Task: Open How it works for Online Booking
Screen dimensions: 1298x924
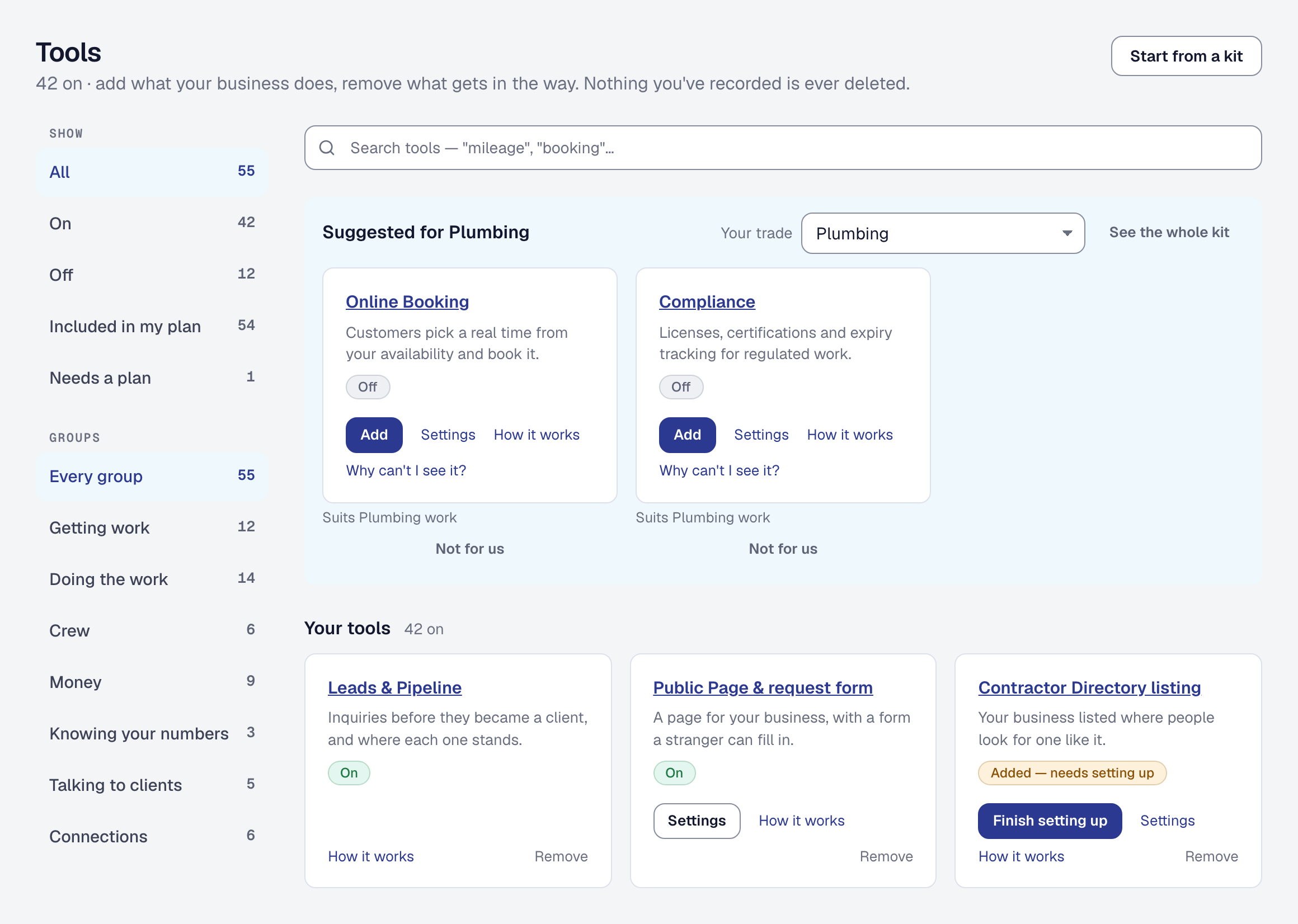Action: 537,435
